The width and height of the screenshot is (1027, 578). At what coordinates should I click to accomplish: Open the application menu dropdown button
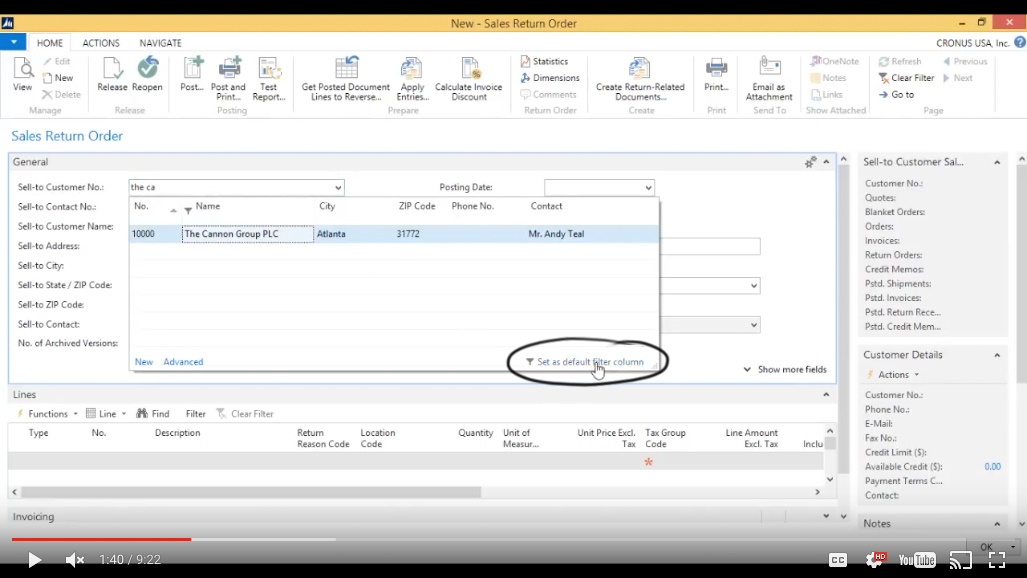coord(13,43)
